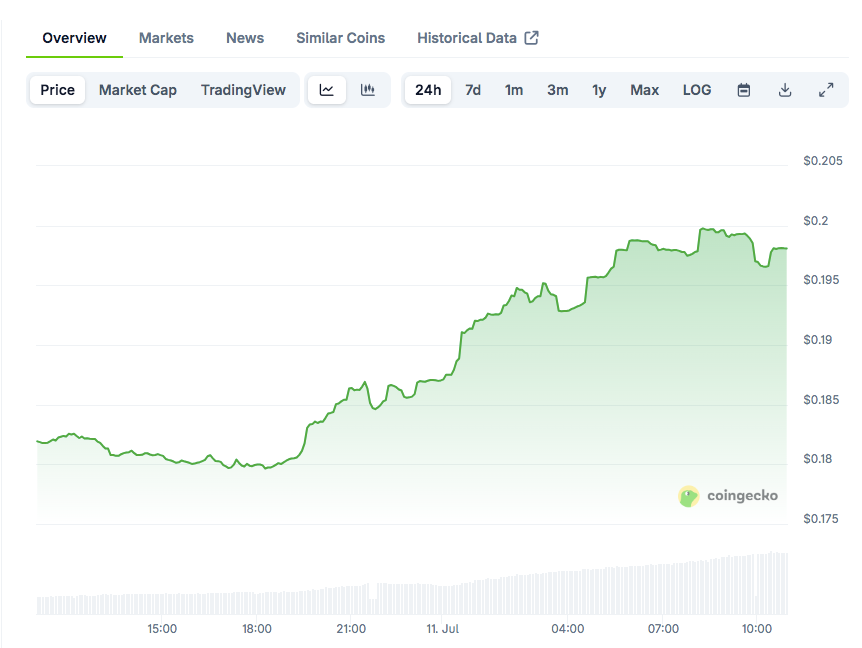Choose the 3m time range
Viewport: 862px width, 648px height.
point(557,90)
